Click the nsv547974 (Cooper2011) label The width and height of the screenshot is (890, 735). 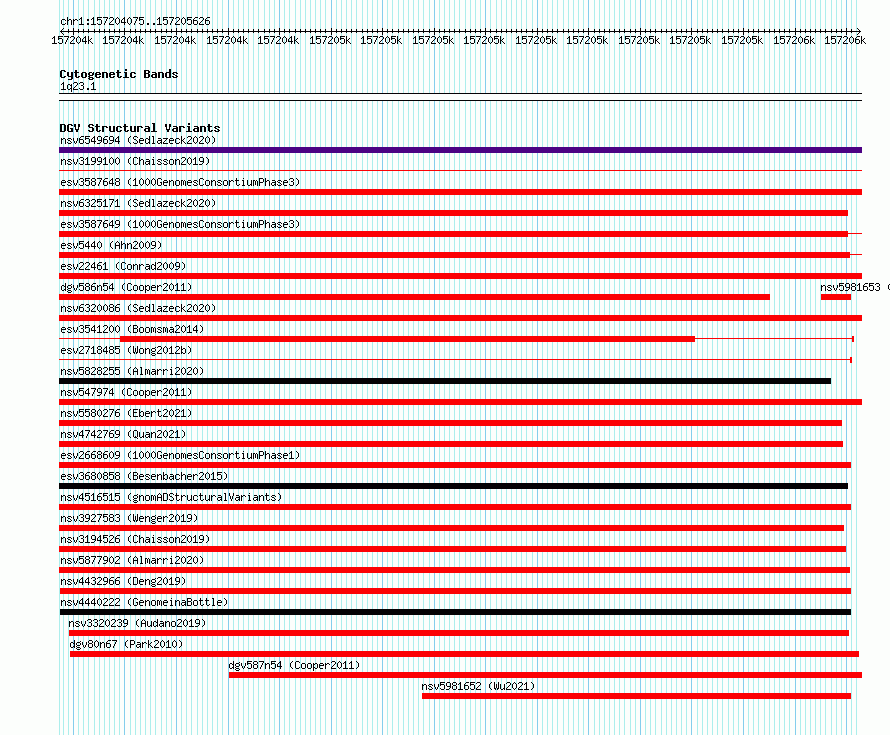pos(126,392)
